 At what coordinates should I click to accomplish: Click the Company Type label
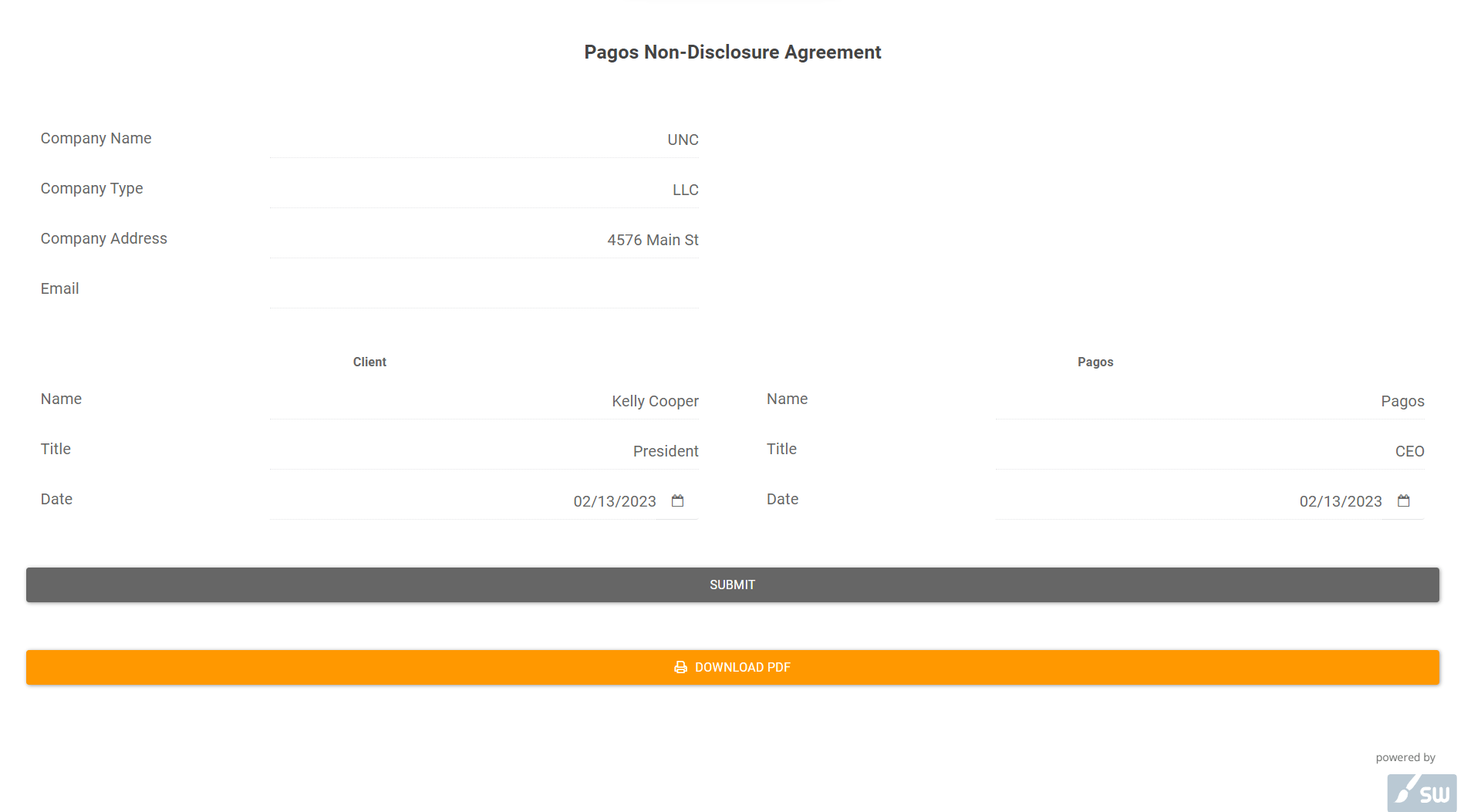pyautogui.click(x=92, y=189)
